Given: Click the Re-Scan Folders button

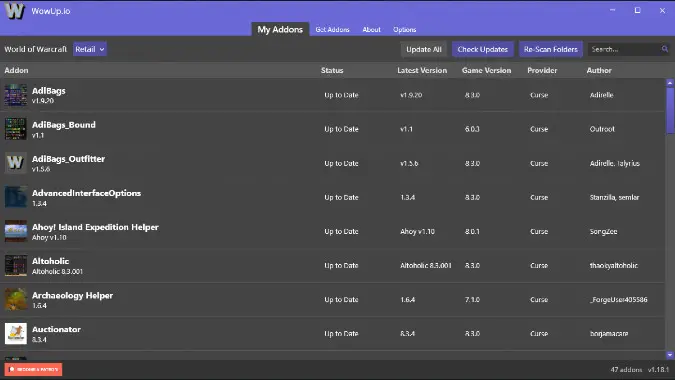Looking at the screenshot, I should [x=551, y=49].
